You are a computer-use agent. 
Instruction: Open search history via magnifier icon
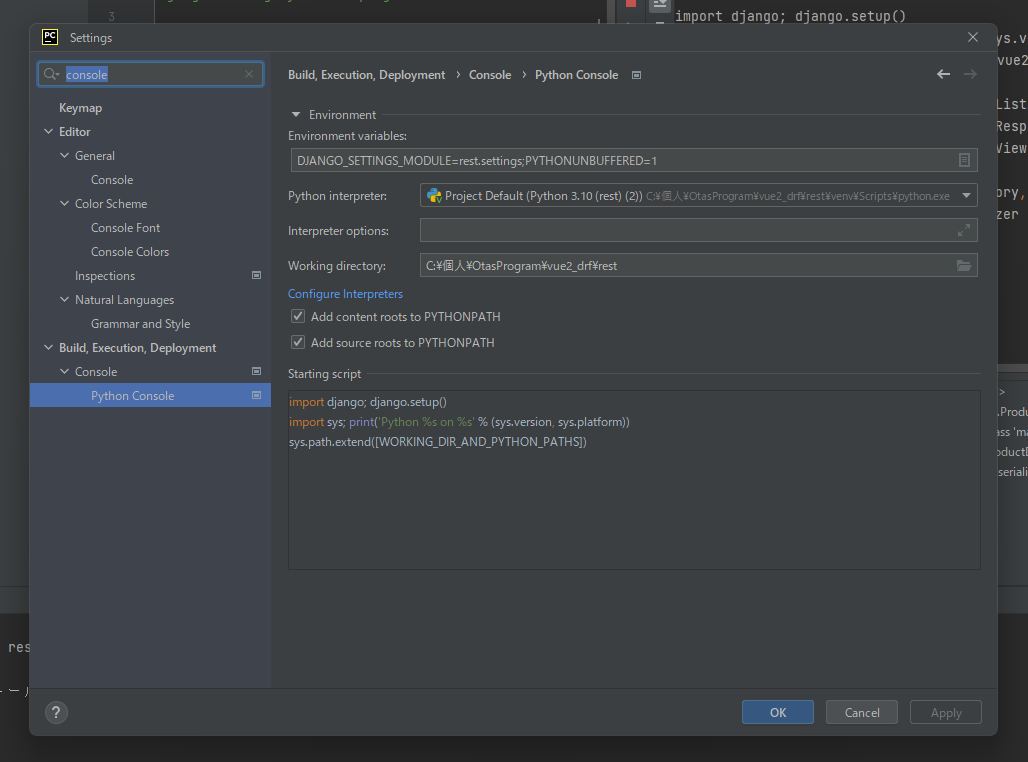(51, 74)
